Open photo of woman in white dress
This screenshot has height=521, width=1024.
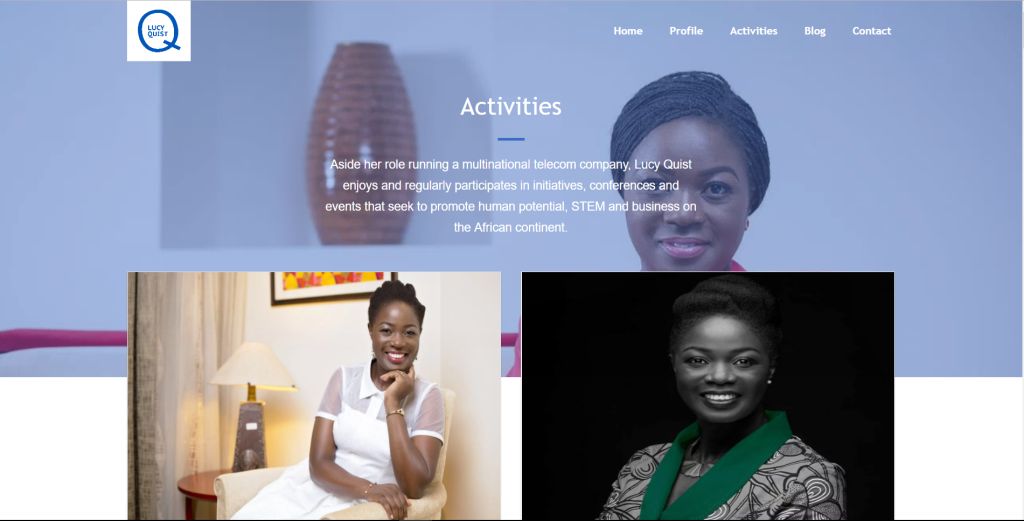click(314, 396)
